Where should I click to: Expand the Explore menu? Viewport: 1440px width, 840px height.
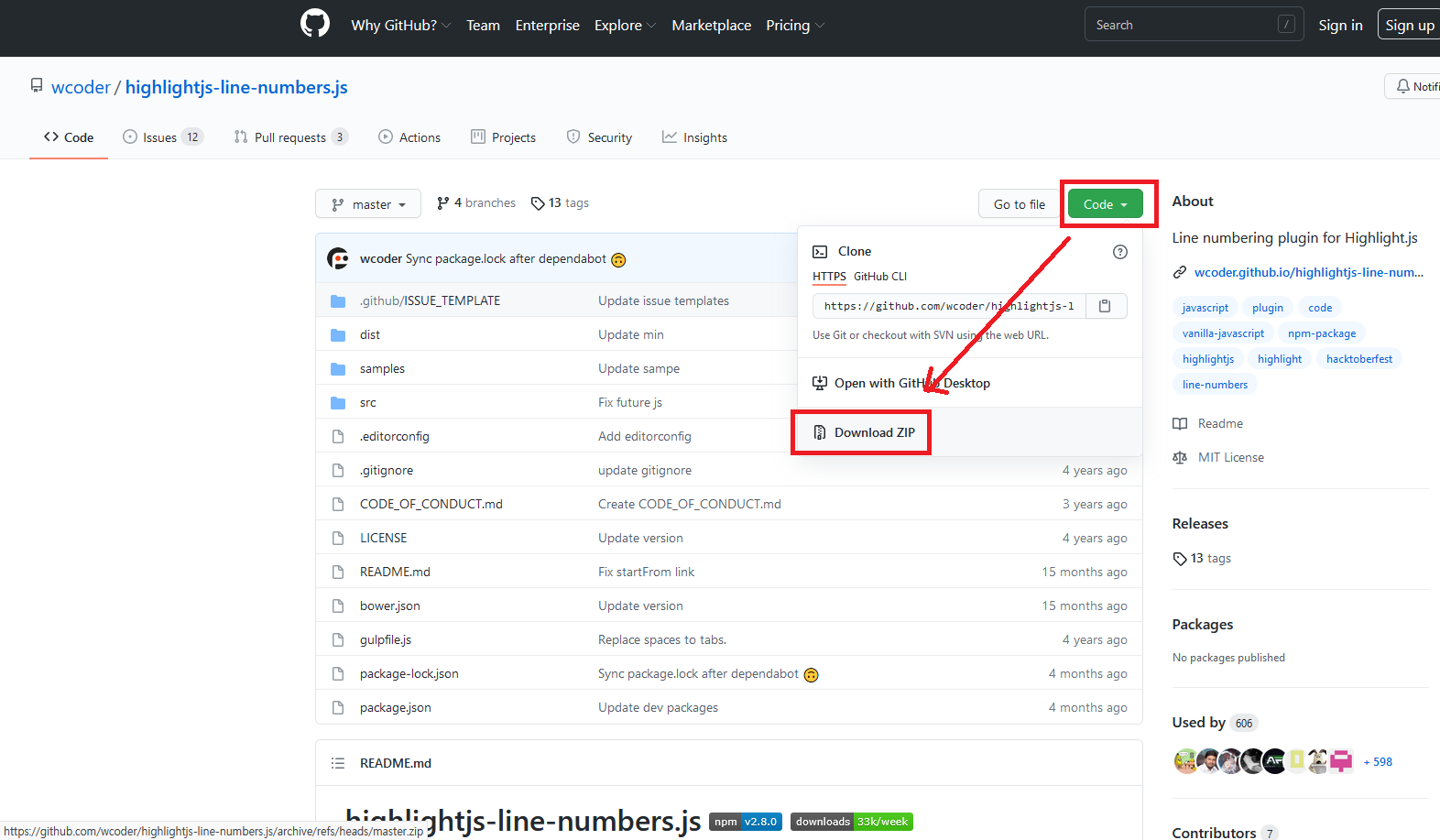[x=625, y=25]
